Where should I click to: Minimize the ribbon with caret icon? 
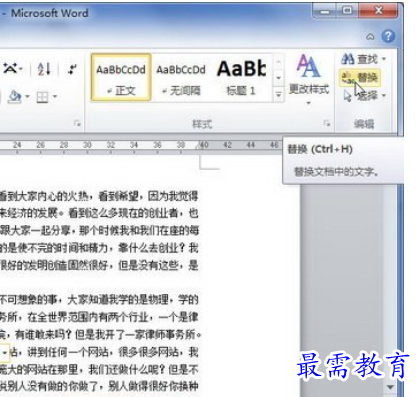pyautogui.click(x=370, y=36)
